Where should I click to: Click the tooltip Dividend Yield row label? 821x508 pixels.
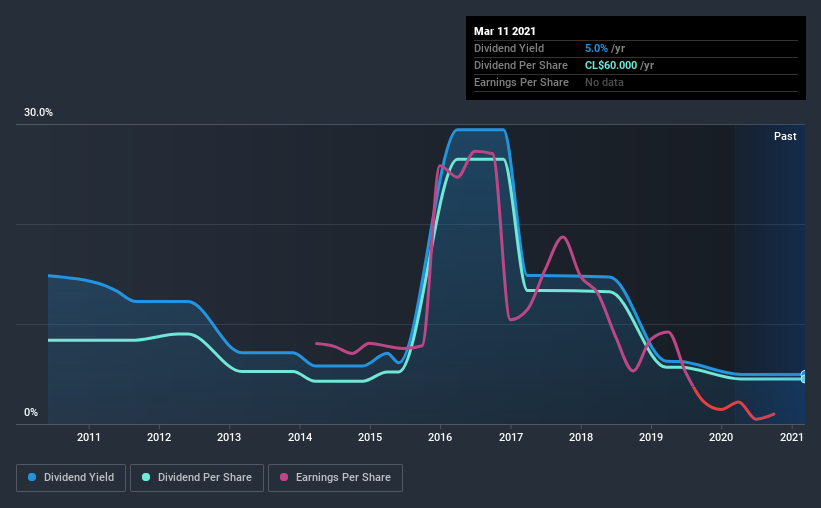[509, 48]
